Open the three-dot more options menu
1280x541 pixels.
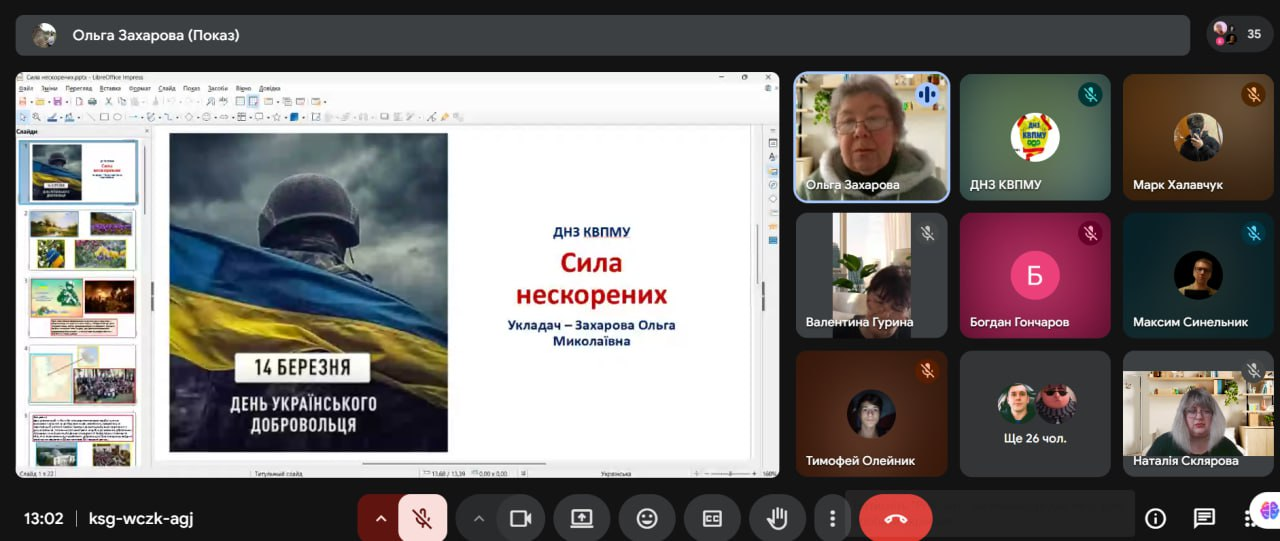(x=832, y=518)
